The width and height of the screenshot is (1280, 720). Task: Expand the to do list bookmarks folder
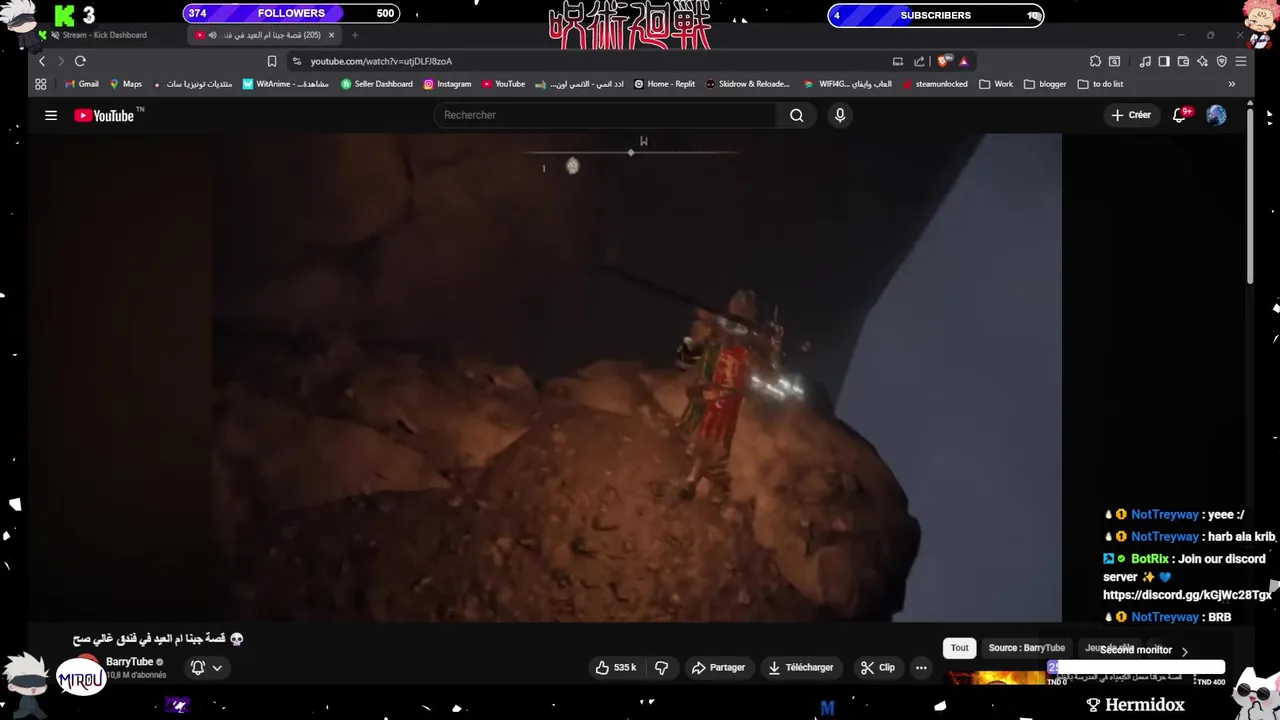(1101, 84)
